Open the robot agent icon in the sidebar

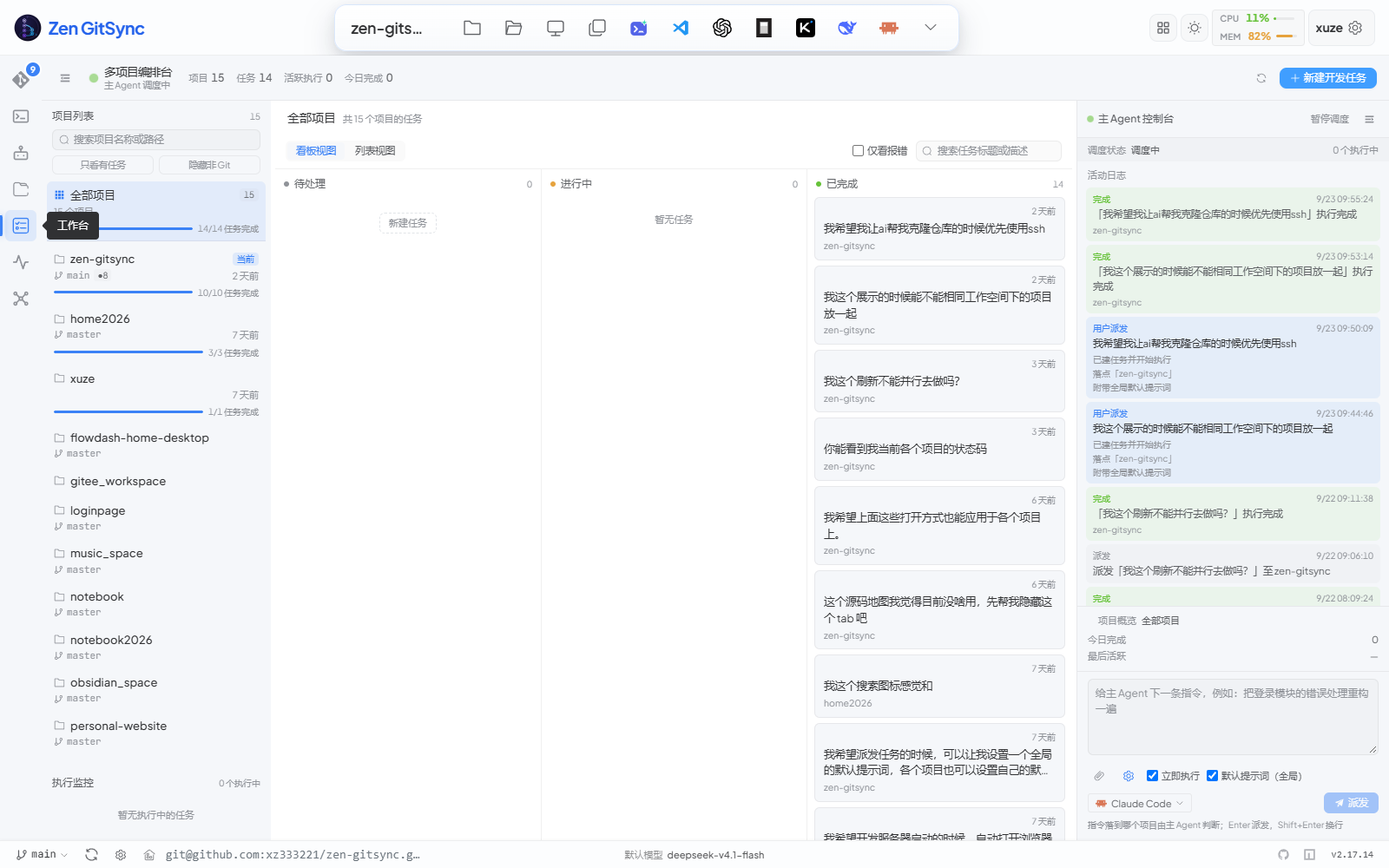pos(22,153)
